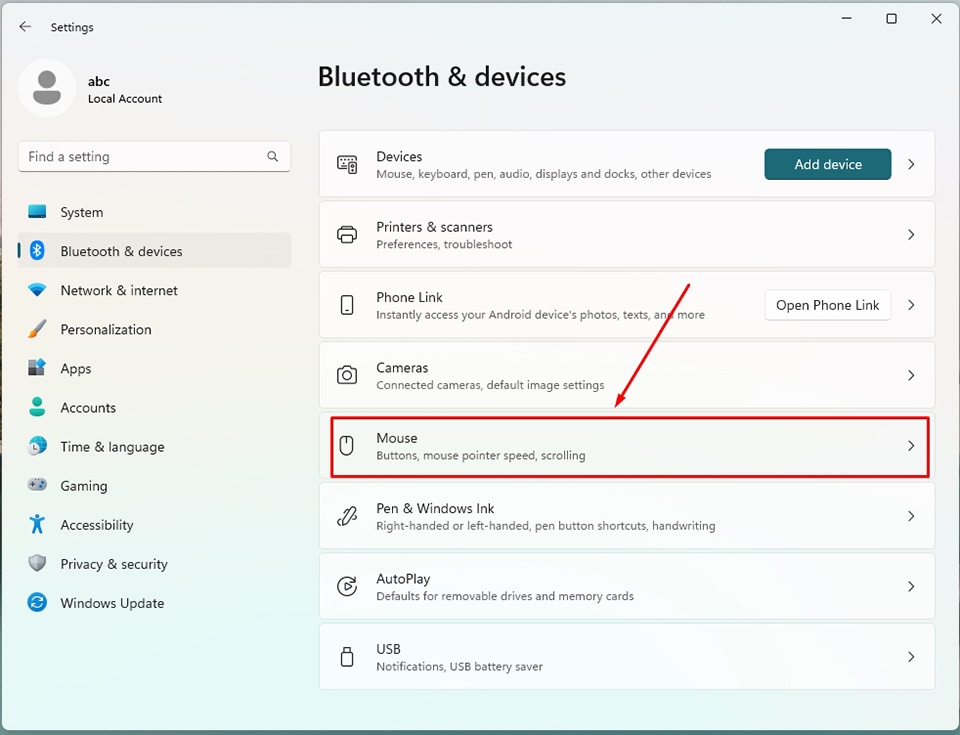This screenshot has height=735, width=960.
Task: Open Time & language category
Action: [154, 447]
